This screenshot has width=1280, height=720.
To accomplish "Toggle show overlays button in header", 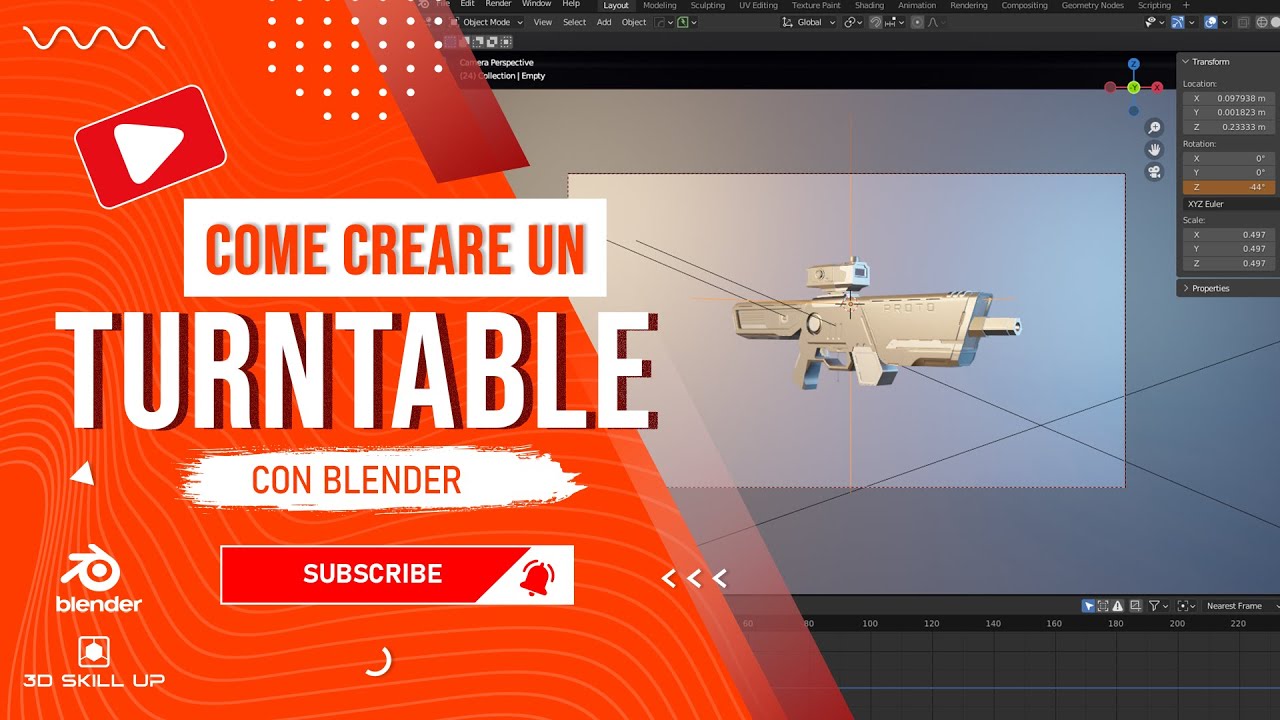I will 1211,22.
